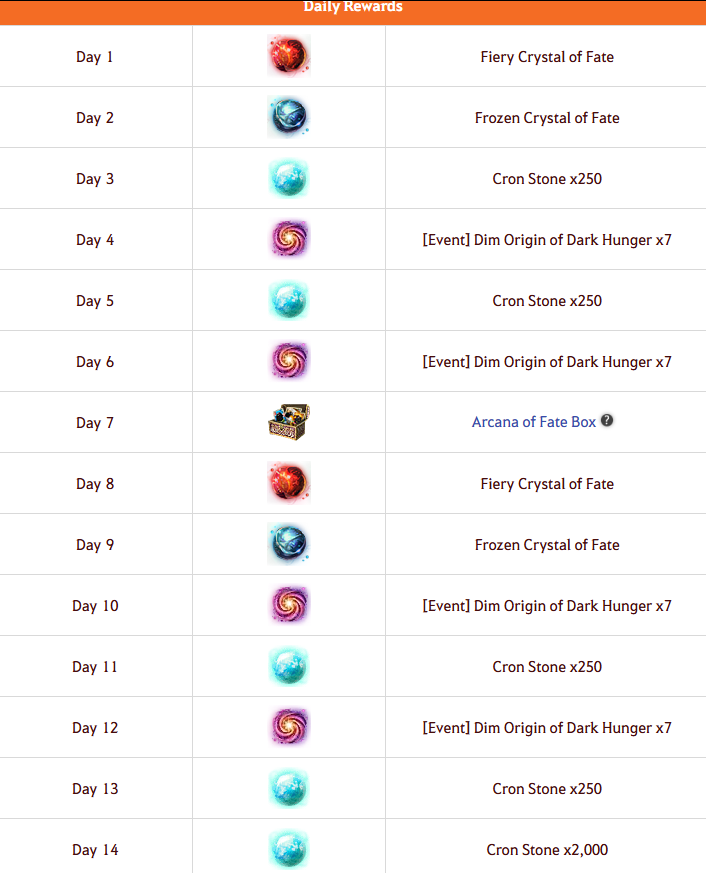The width and height of the screenshot is (706, 873).
Task: Select the Day 3 Cron Stone icon
Action: pyautogui.click(x=288, y=178)
